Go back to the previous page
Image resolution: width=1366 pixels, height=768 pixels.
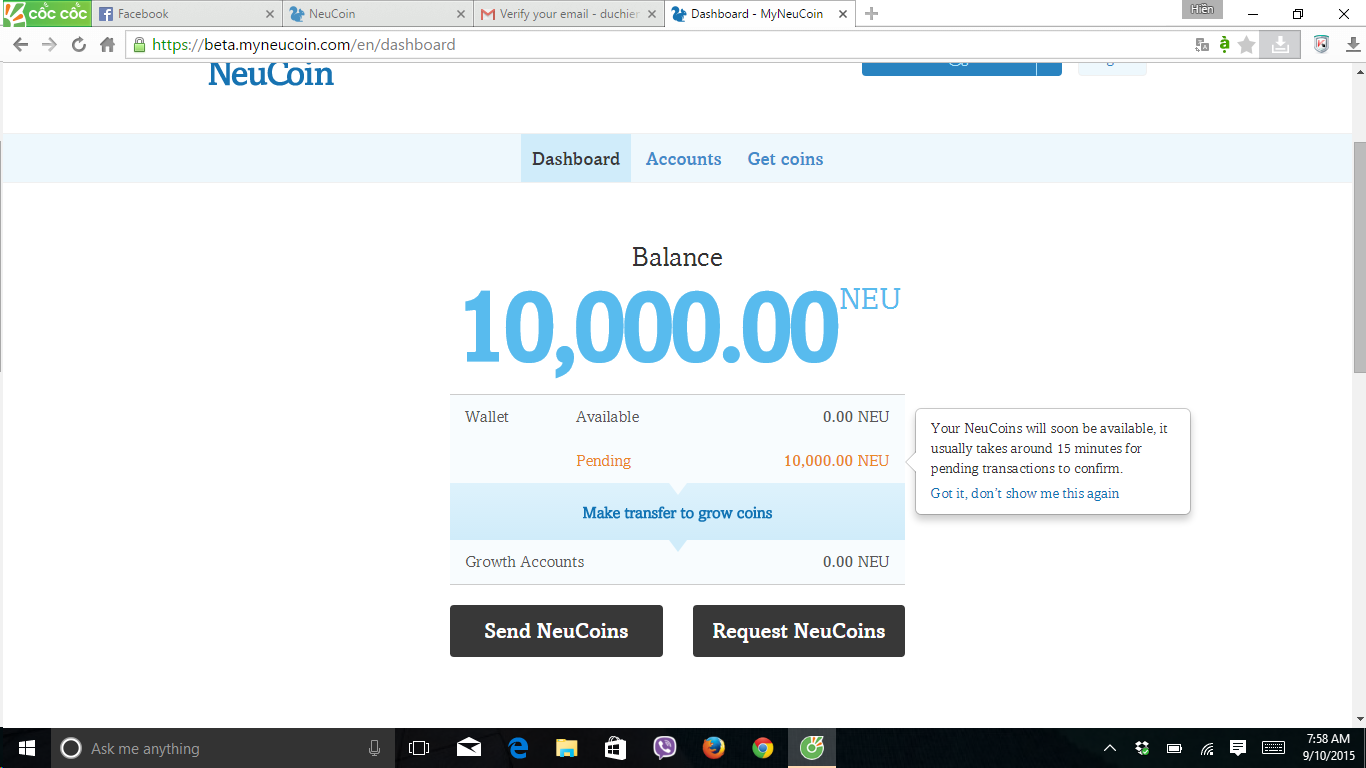point(20,45)
